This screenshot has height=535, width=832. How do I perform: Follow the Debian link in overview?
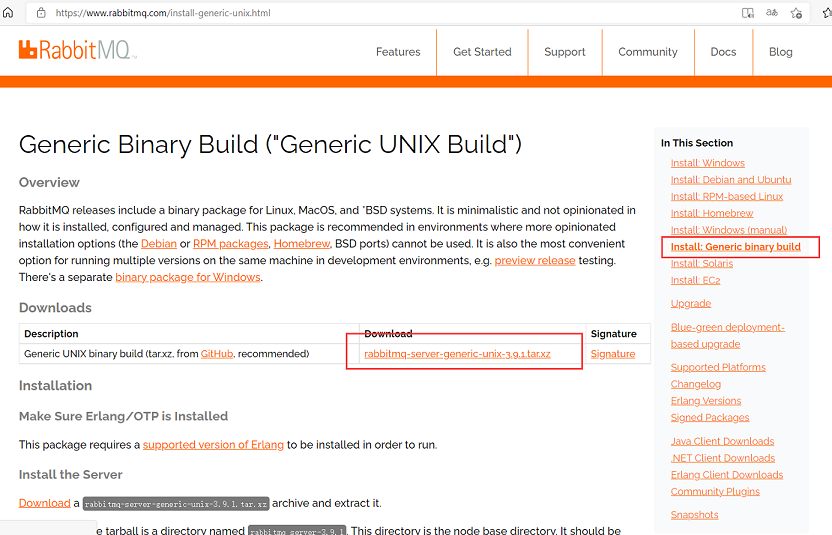click(x=159, y=244)
